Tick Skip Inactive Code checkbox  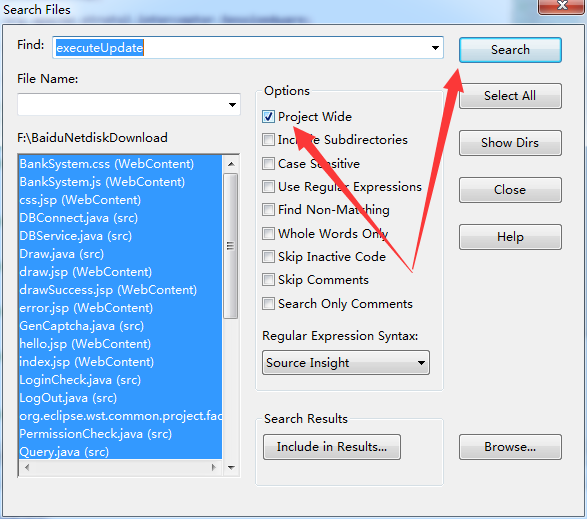(268, 257)
